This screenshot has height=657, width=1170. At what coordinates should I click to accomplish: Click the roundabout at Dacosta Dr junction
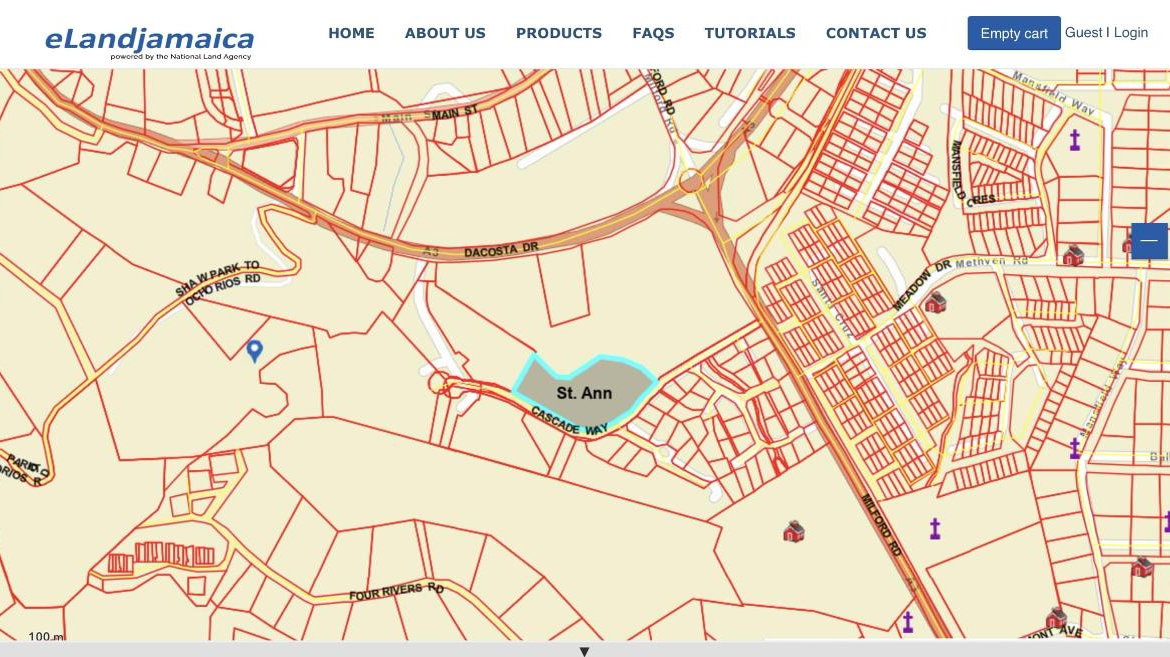(x=690, y=181)
